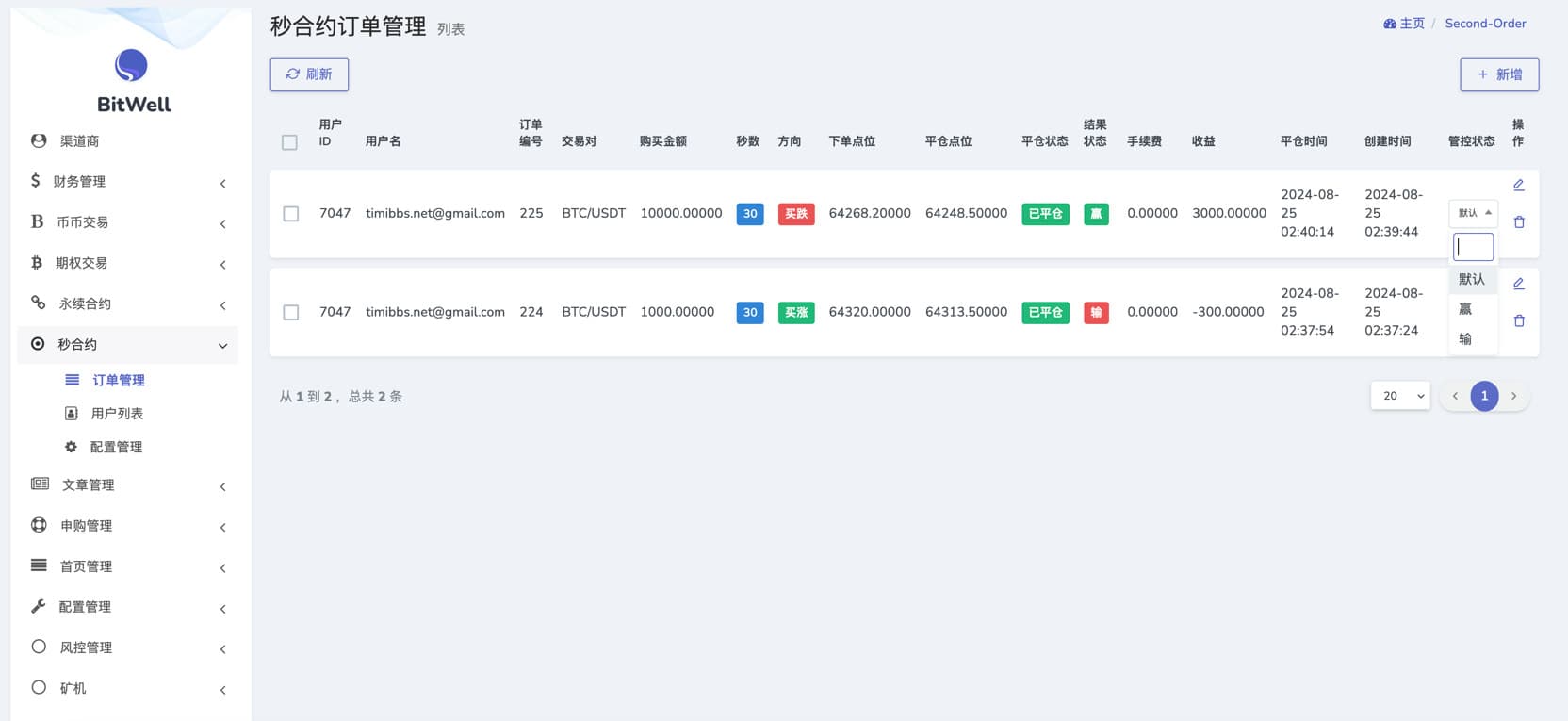Choose 输 from the control status list
Viewport: 1568px width, 721px height.
point(1465,339)
